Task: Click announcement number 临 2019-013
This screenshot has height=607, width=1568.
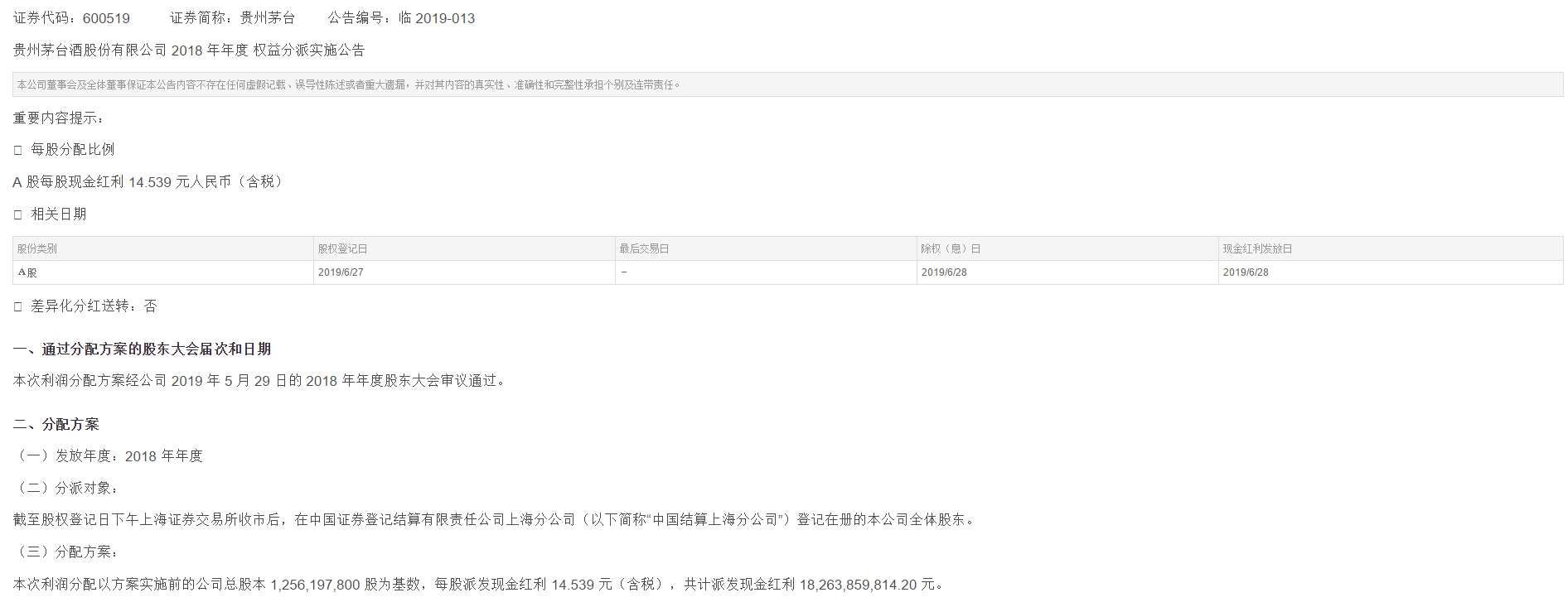Action: (x=436, y=18)
